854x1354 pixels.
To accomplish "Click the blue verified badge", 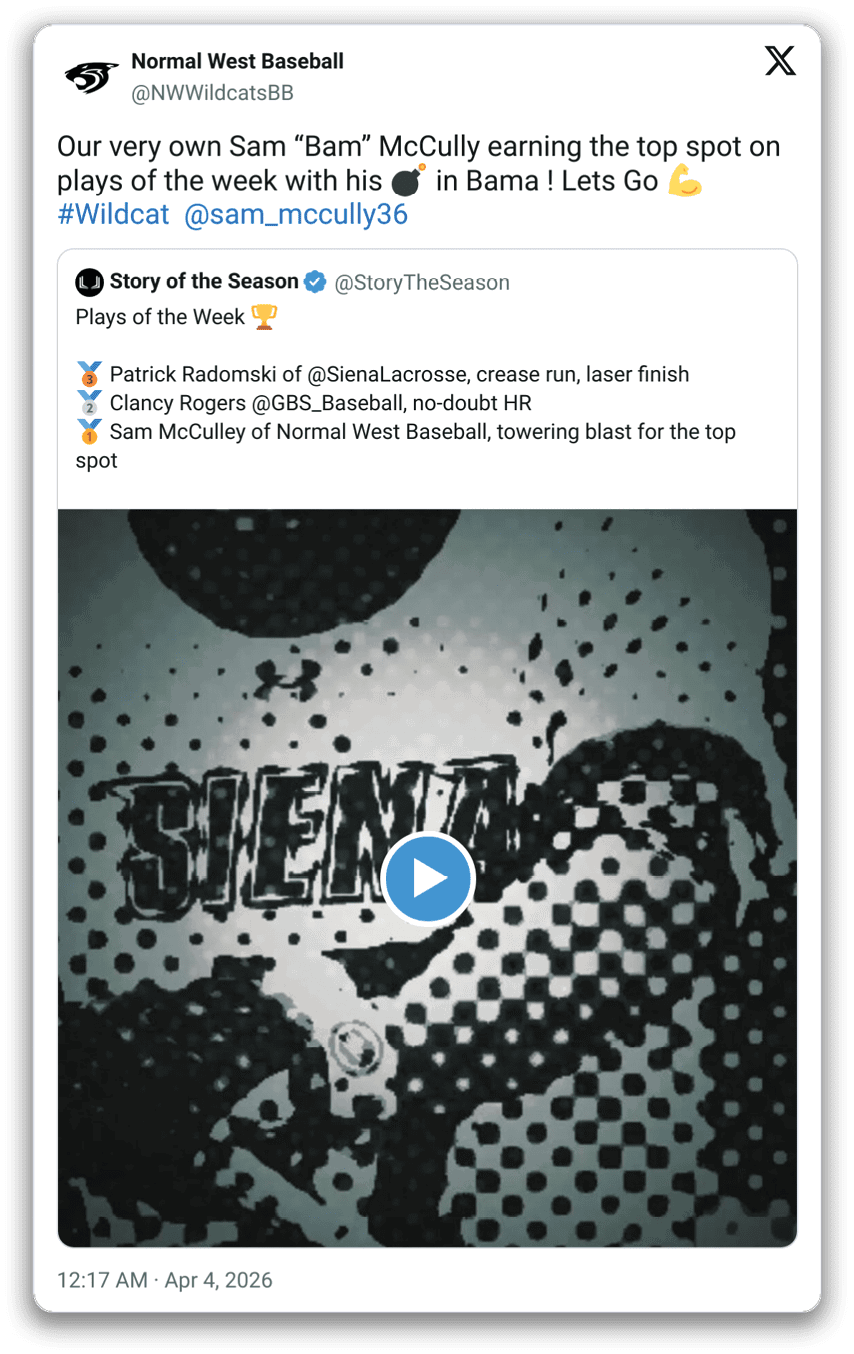I will point(315,282).
